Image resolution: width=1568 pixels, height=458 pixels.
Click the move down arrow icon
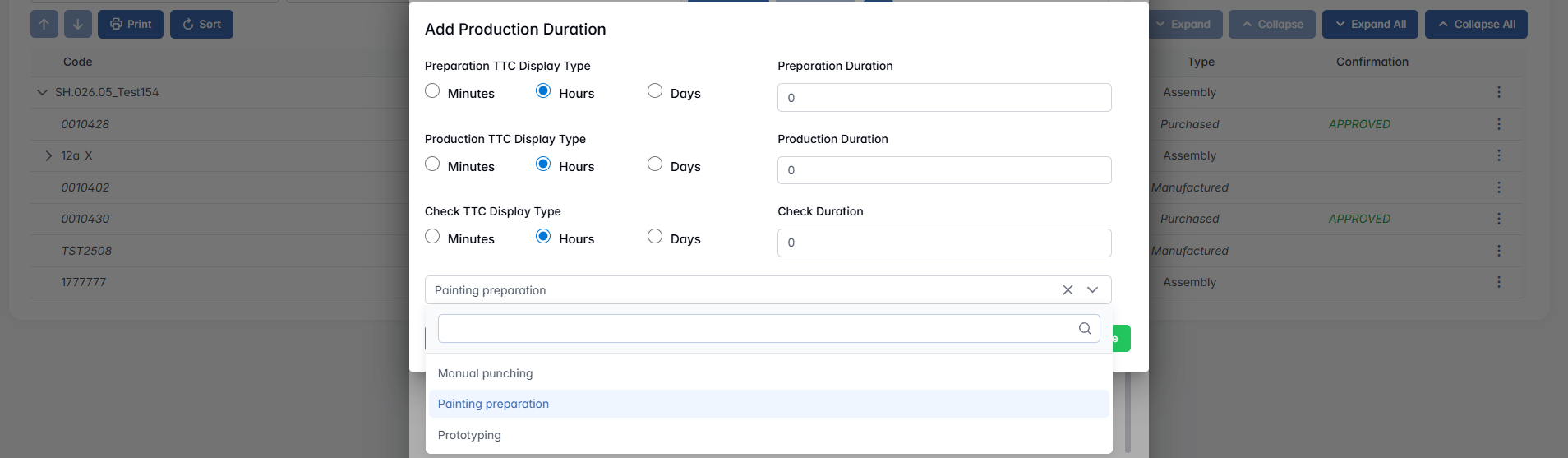[77, 24]
